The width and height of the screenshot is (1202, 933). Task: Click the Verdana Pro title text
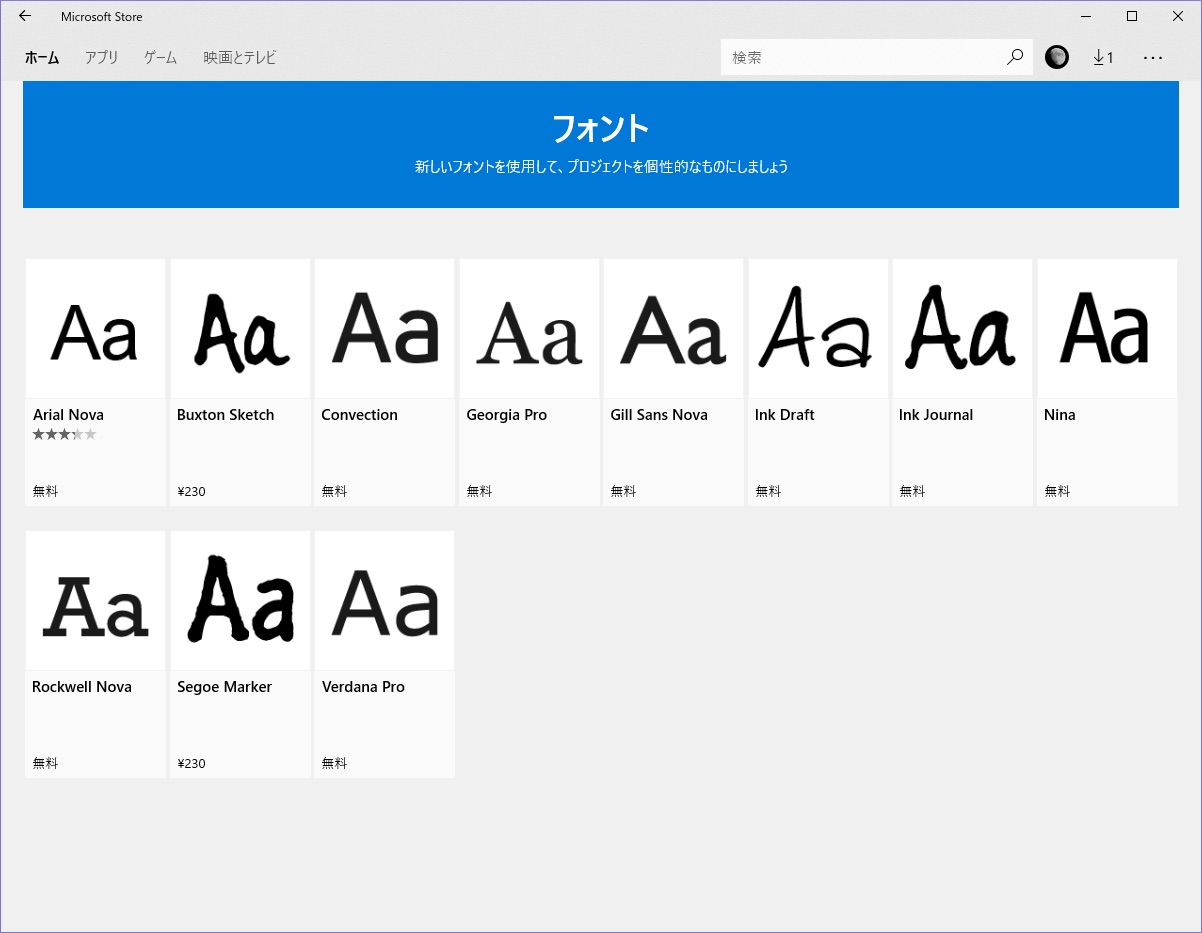pos(363,687)
